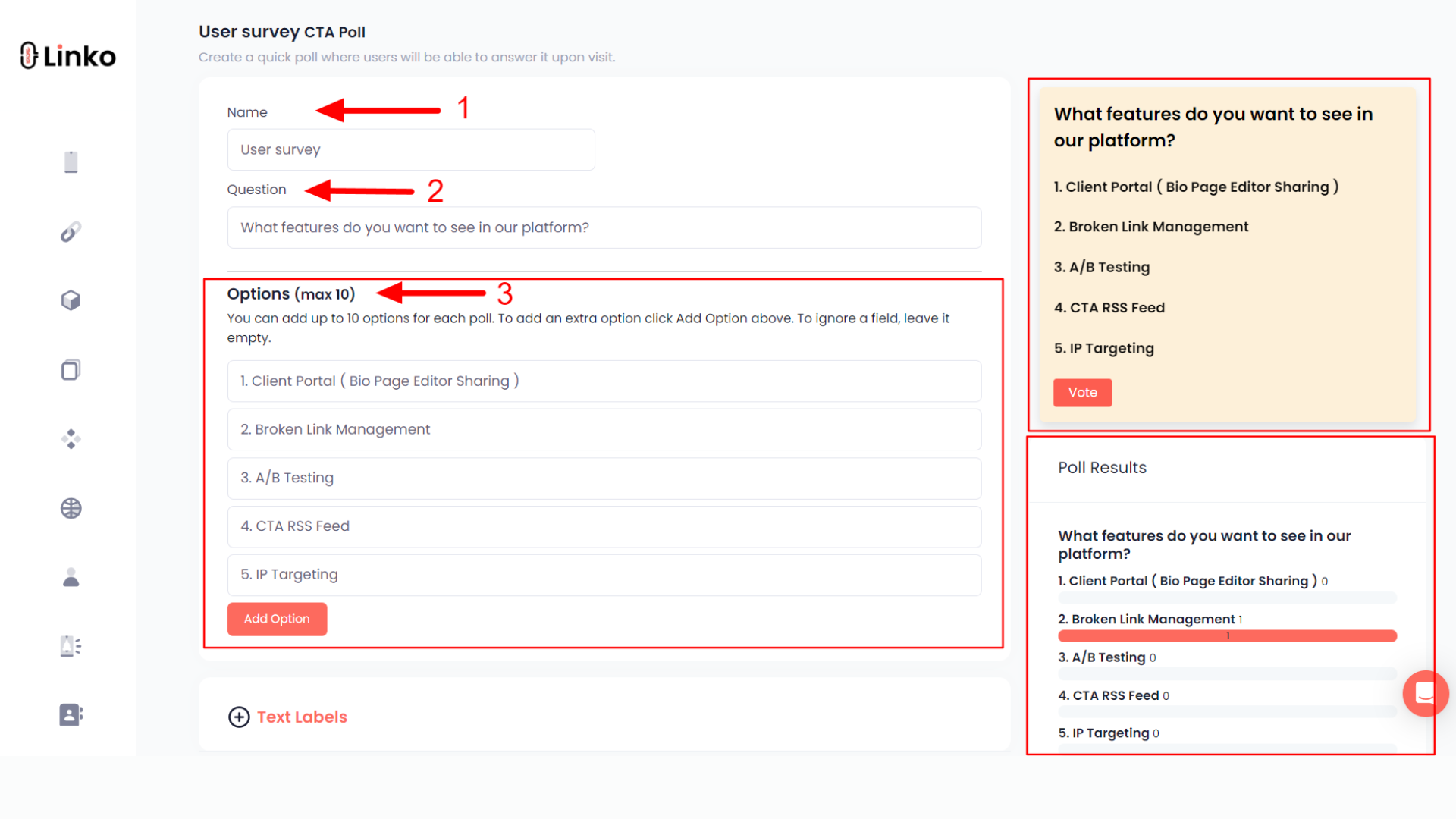
Task: Click the Name field containing User survey
Action: 410,149
